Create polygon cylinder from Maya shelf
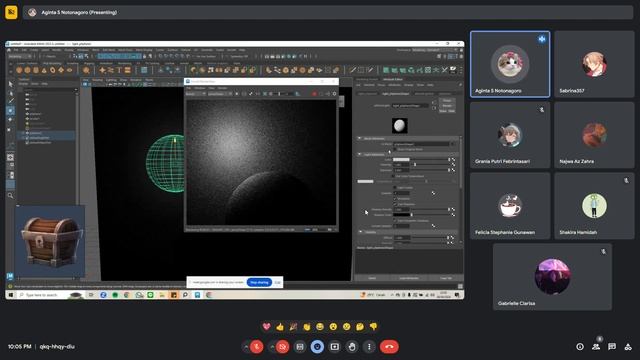The height and width of the screenshot is (360, 640). pos(36,70)
